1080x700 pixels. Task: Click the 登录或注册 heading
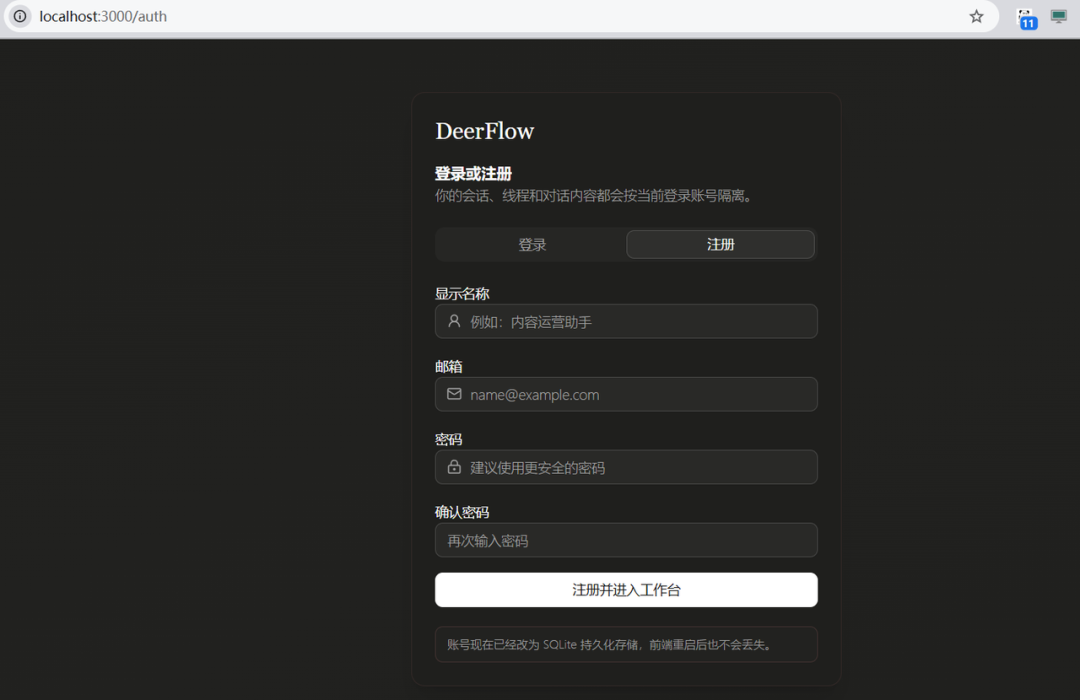473,174
